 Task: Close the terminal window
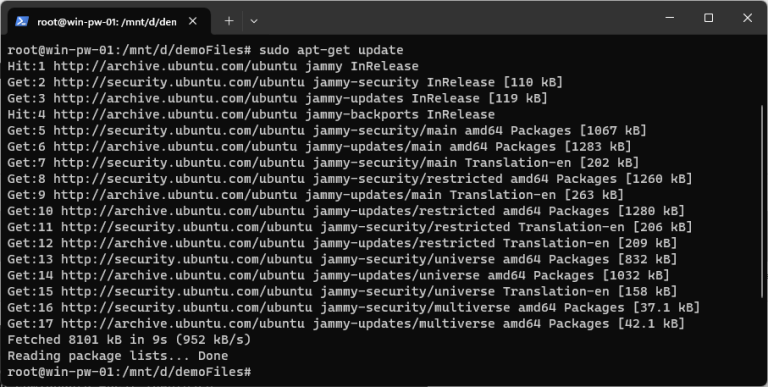[x=747, y=18]
